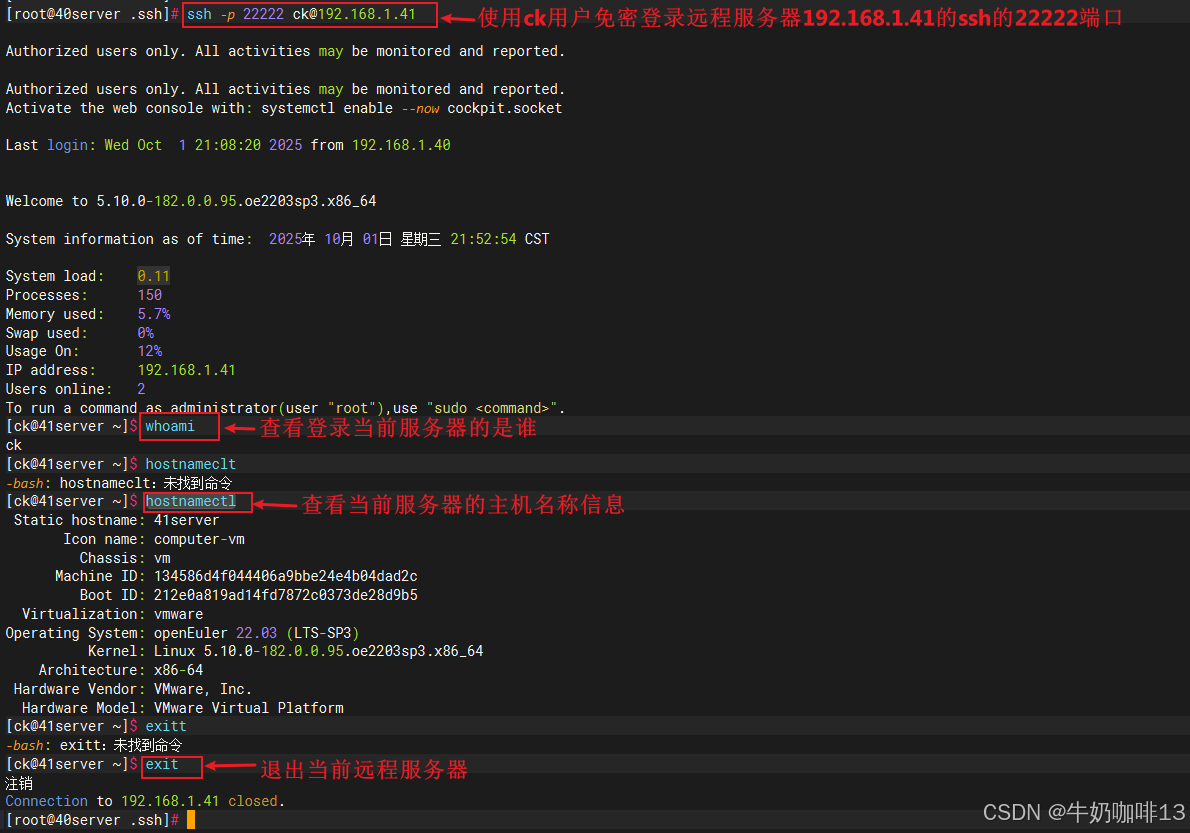Click the last login source IP 192.168.1.40
Viewport: 1190px width, 833px height.
(400, 145)
